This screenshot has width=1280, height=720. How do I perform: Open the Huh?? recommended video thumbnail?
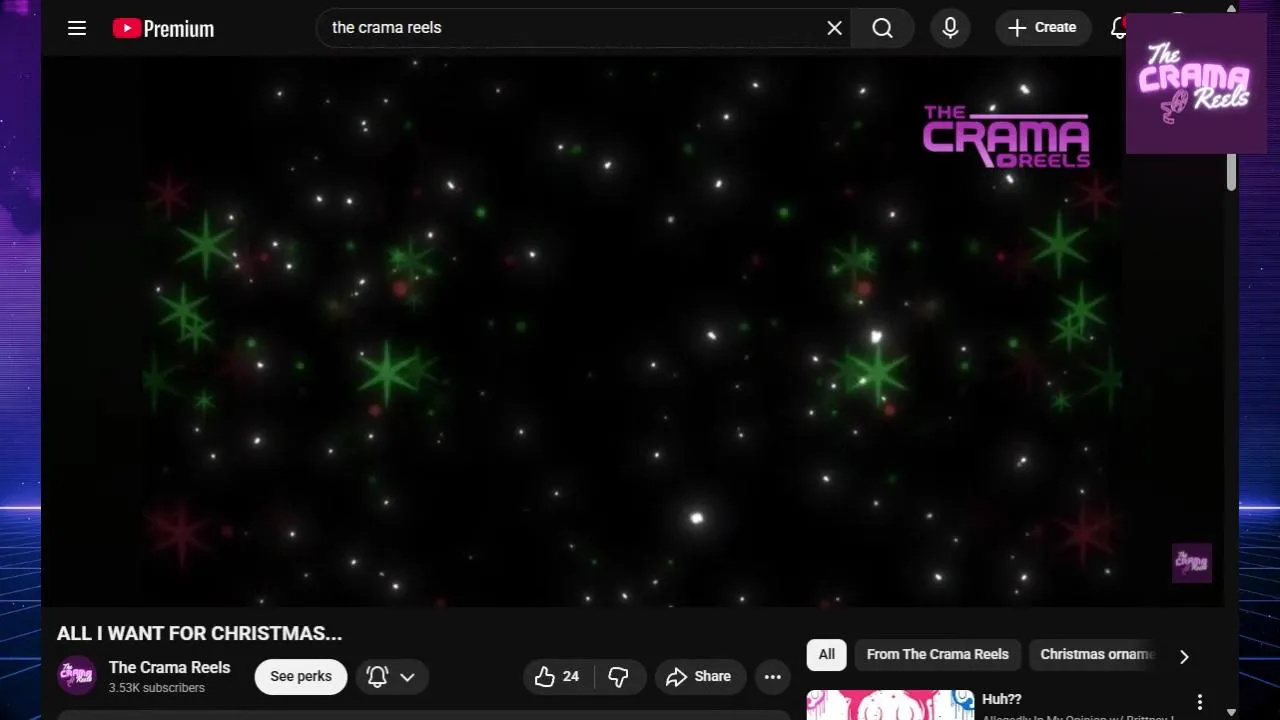tap(890, 705)
